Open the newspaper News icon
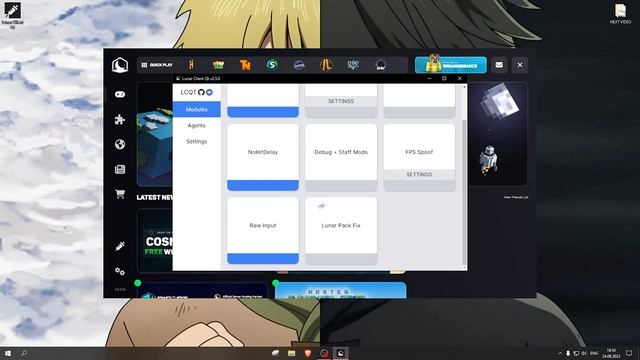Viewport: 640px width, 360px height. 120,169
